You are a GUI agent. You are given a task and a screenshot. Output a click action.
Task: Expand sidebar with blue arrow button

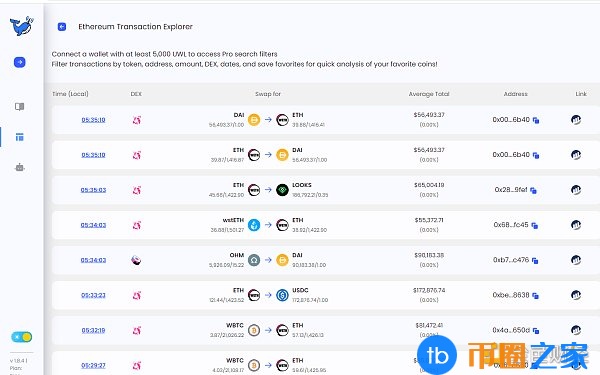click(x=20, y=62)
